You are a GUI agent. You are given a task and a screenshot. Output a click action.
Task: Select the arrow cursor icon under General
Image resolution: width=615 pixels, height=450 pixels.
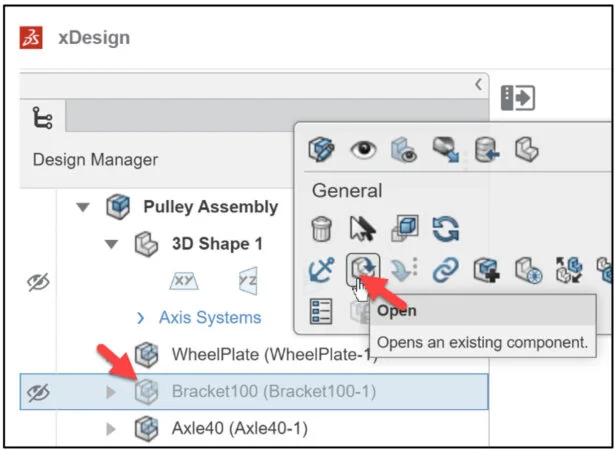(x=359, y=229)
